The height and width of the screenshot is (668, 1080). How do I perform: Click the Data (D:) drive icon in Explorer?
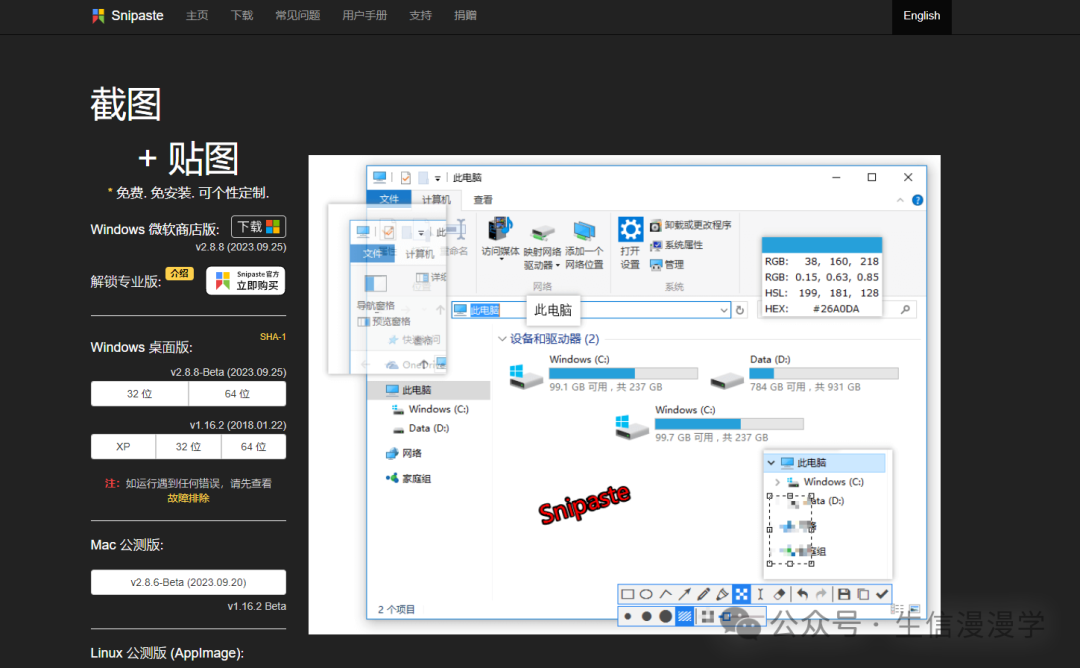tap(727, 379)
